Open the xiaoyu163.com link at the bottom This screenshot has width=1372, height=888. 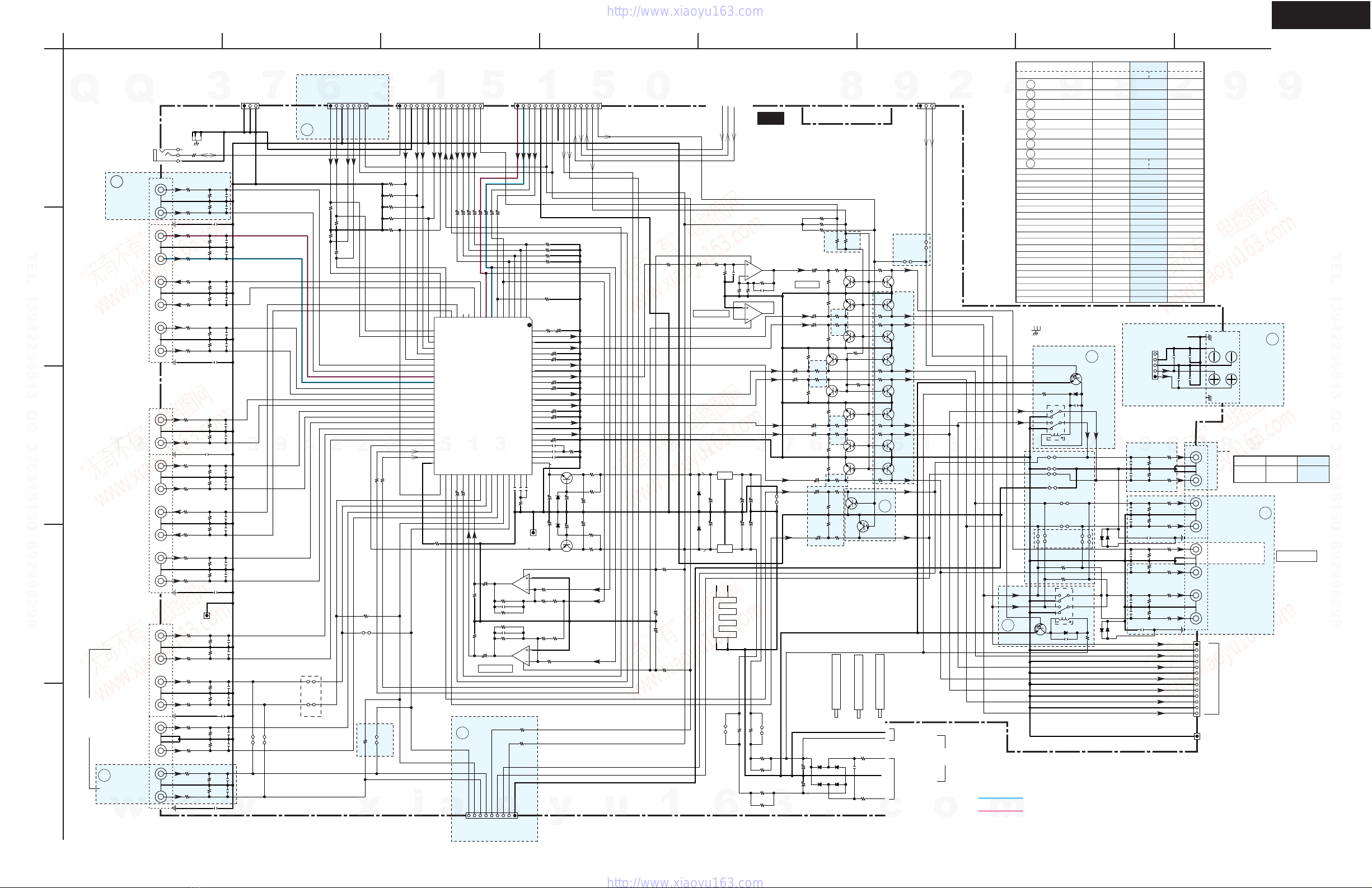[684, 882]
